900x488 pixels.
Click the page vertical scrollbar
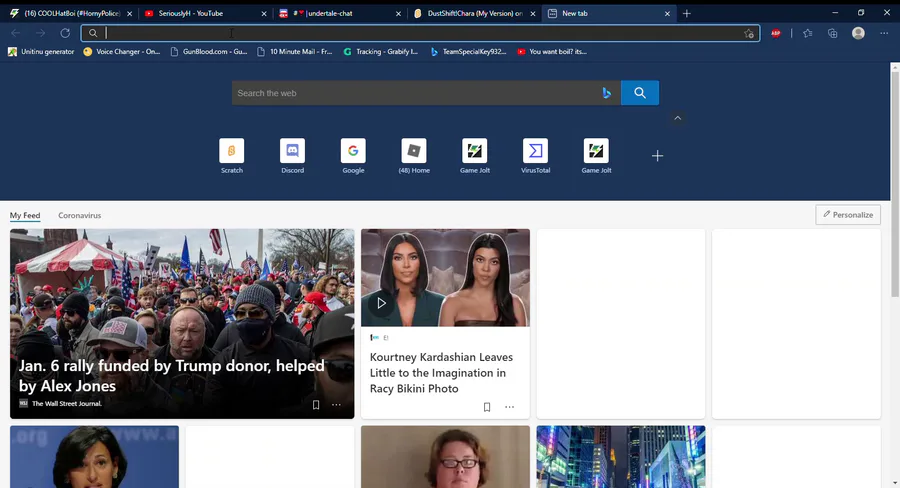pyautogui.click(x=895, y=184)
